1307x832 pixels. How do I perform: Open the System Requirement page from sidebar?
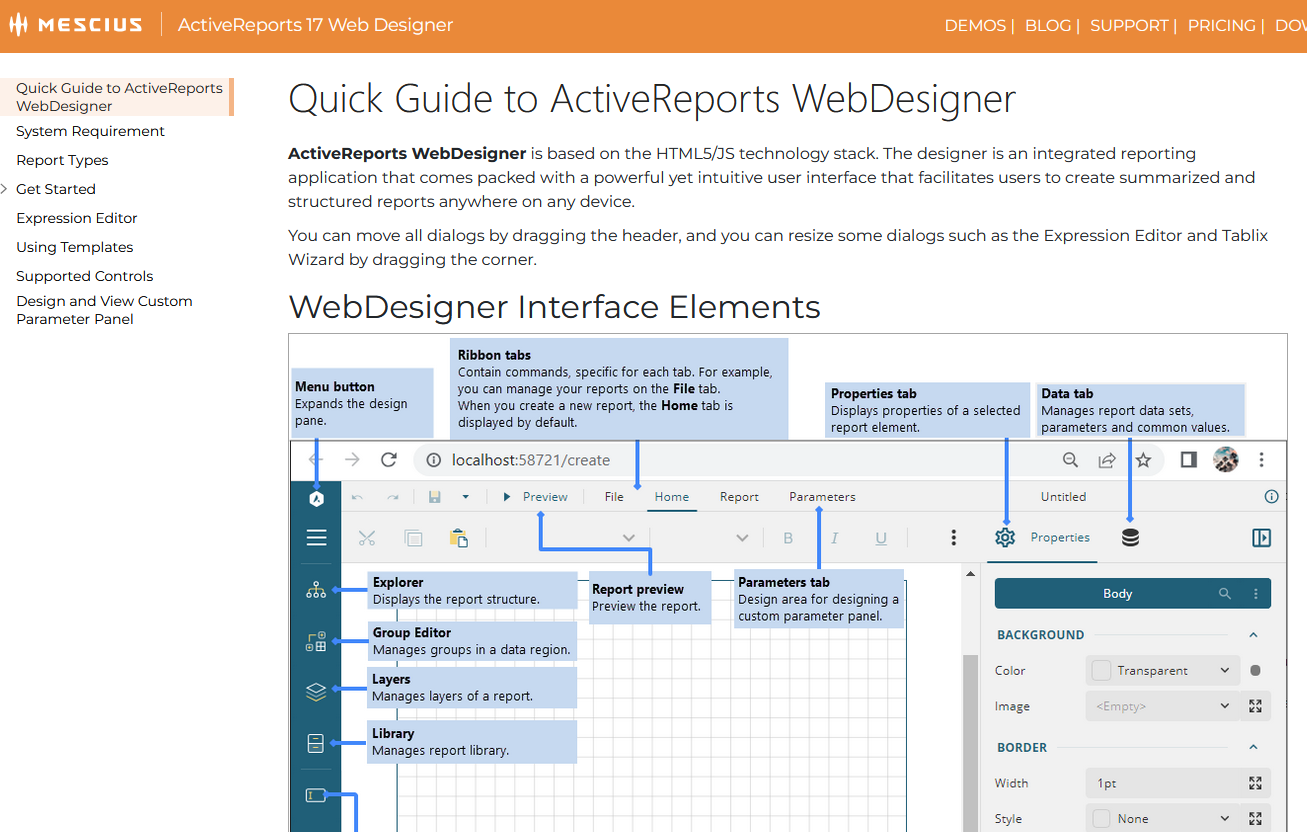point(90,131)
